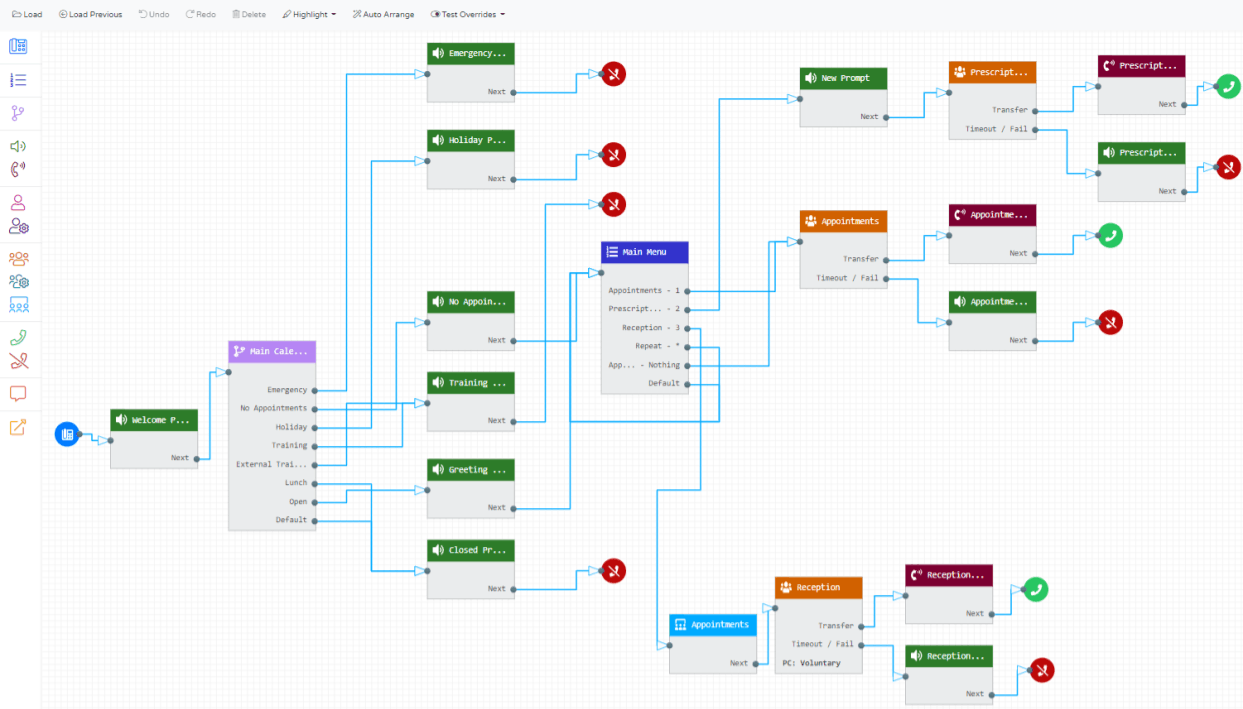Choose the orange speech bubble icon in sidebar
Viewport: 1243px width, 709px height.
click(18, 394)
